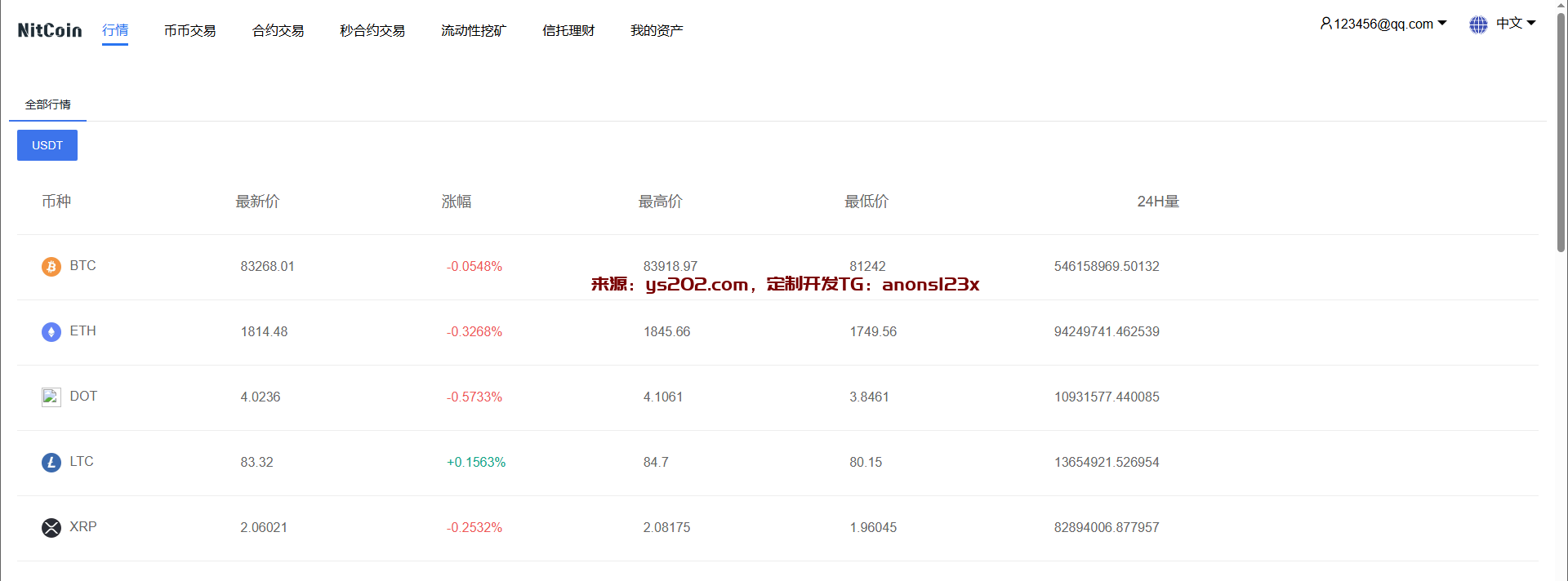
Task: Click the Ethereum coin icon
Action: tap(51, 332)
